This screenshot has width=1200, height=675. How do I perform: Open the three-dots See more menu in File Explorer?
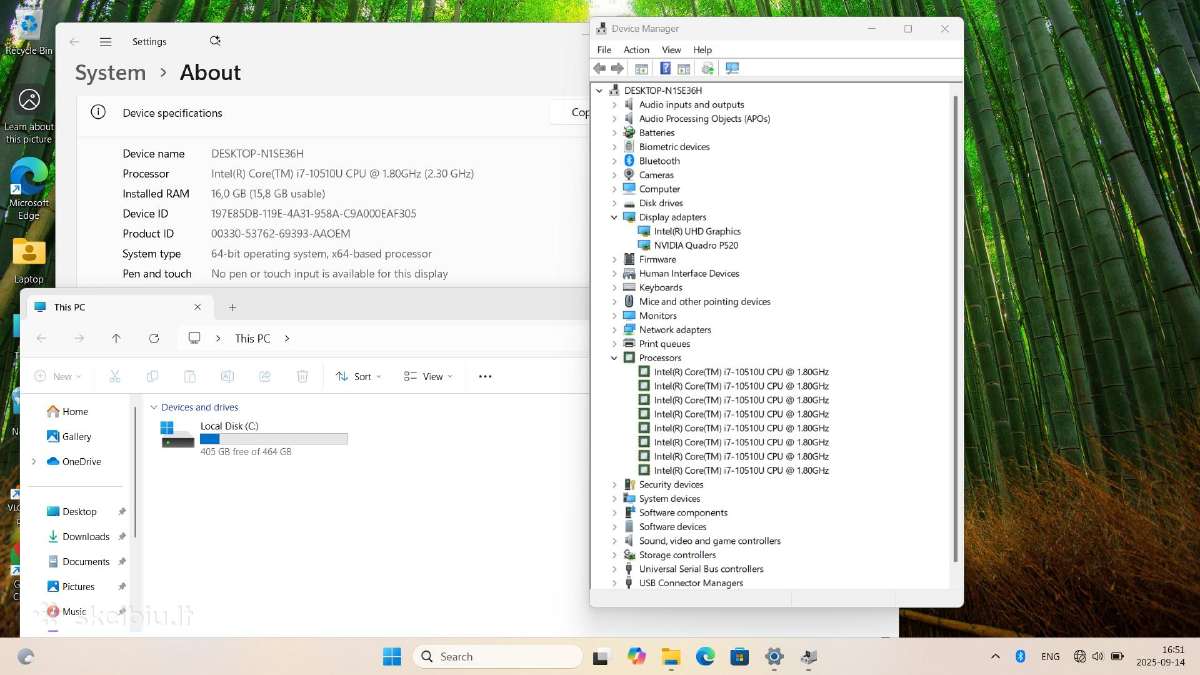pos(485,376)
